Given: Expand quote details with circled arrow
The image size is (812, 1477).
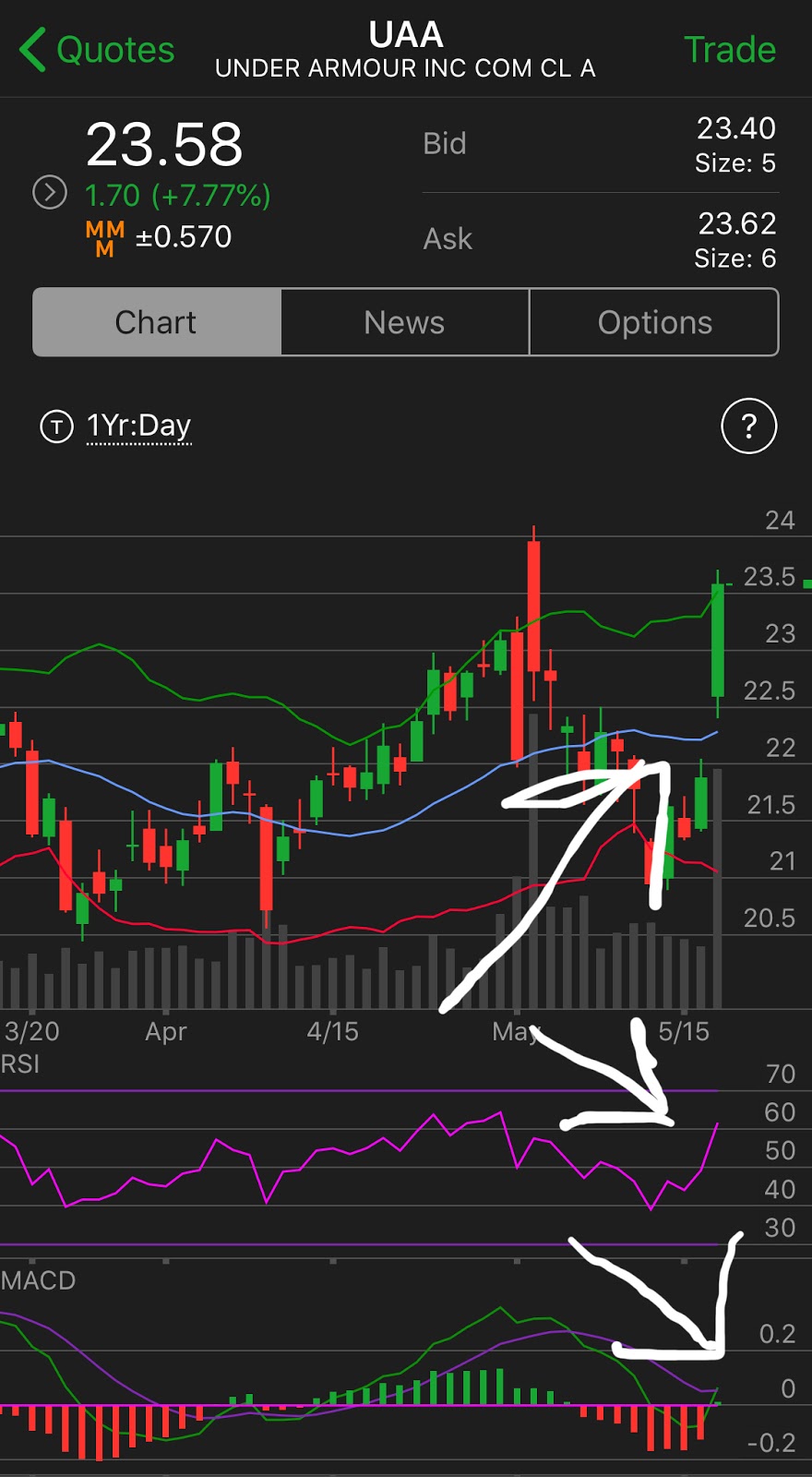Looking at the screenshot, I should pos(50,193).
